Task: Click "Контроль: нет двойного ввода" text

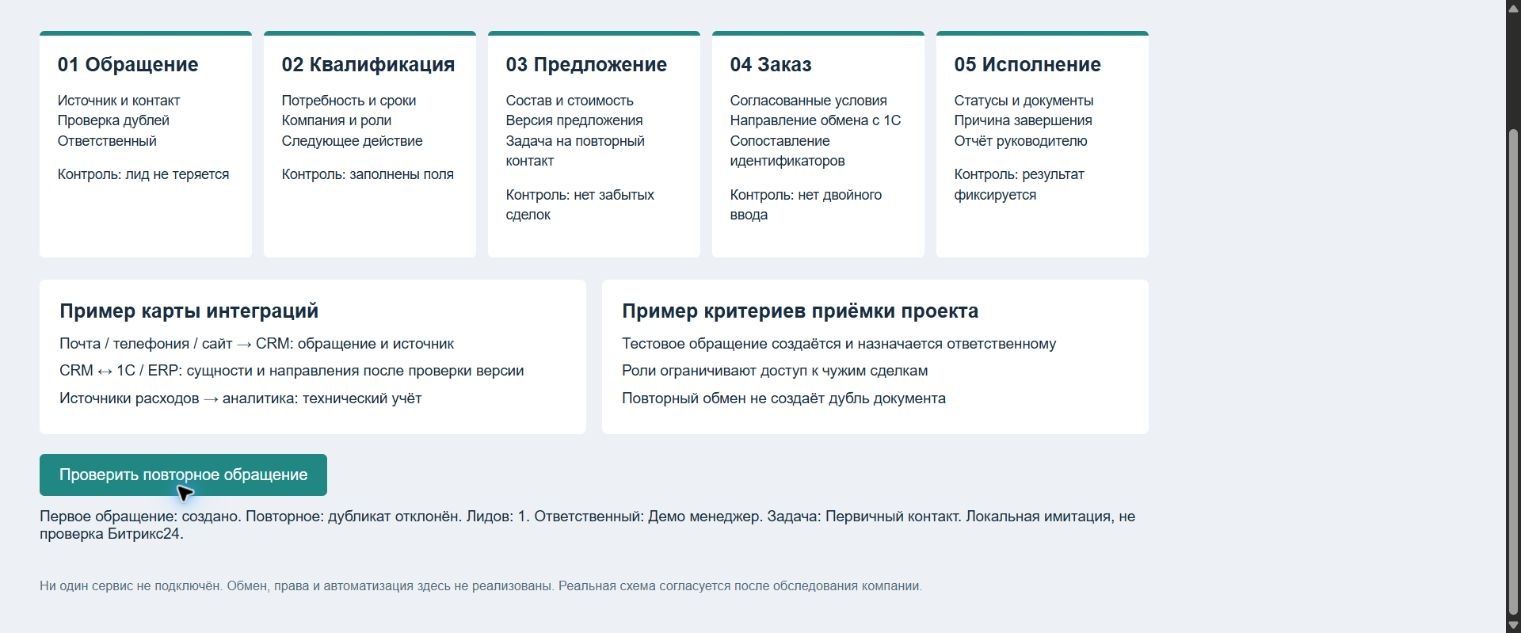Action: [806, 205]
